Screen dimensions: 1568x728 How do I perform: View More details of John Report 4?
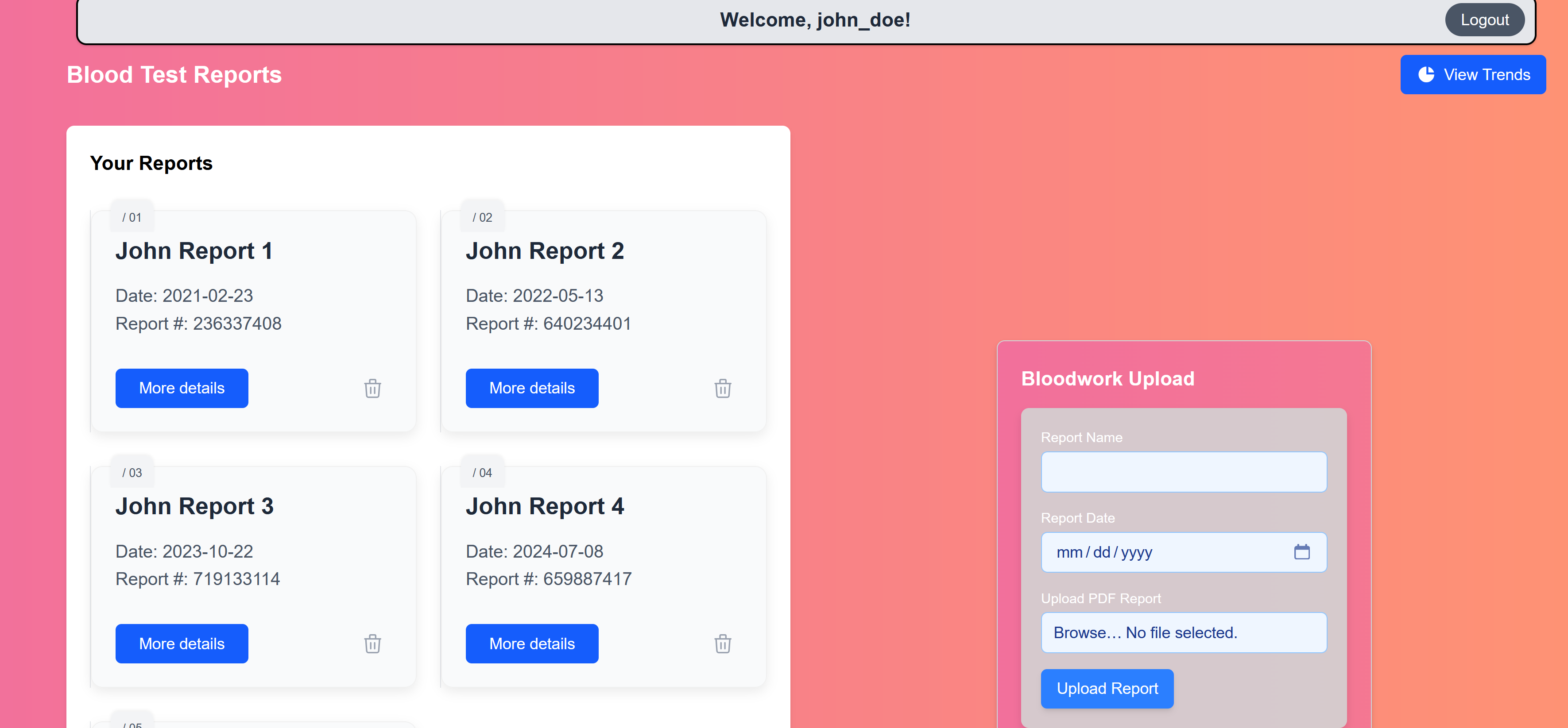531,643
